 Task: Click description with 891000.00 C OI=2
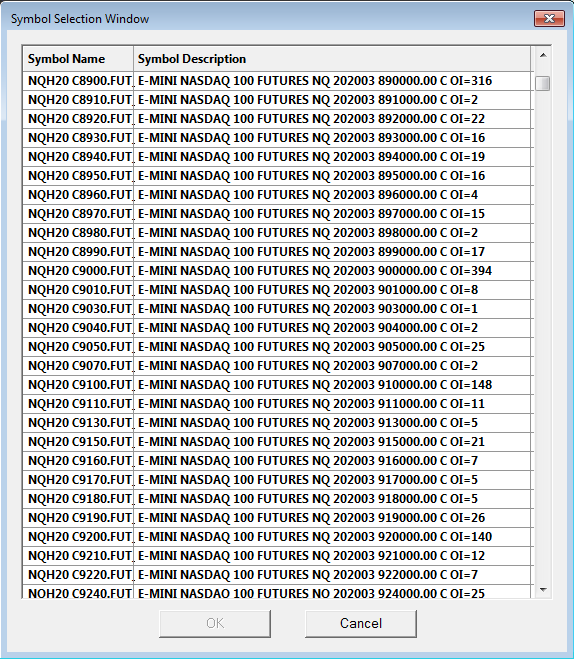332,100
